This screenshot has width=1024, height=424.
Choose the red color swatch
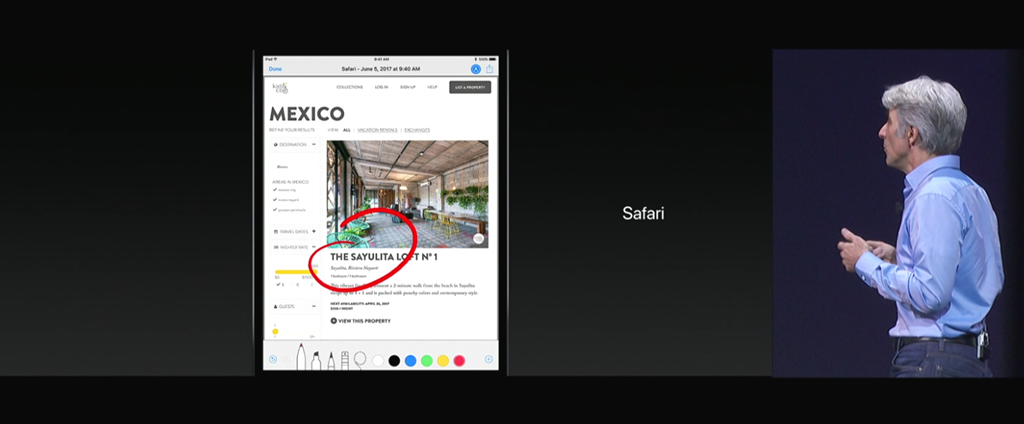click(460, 360)
